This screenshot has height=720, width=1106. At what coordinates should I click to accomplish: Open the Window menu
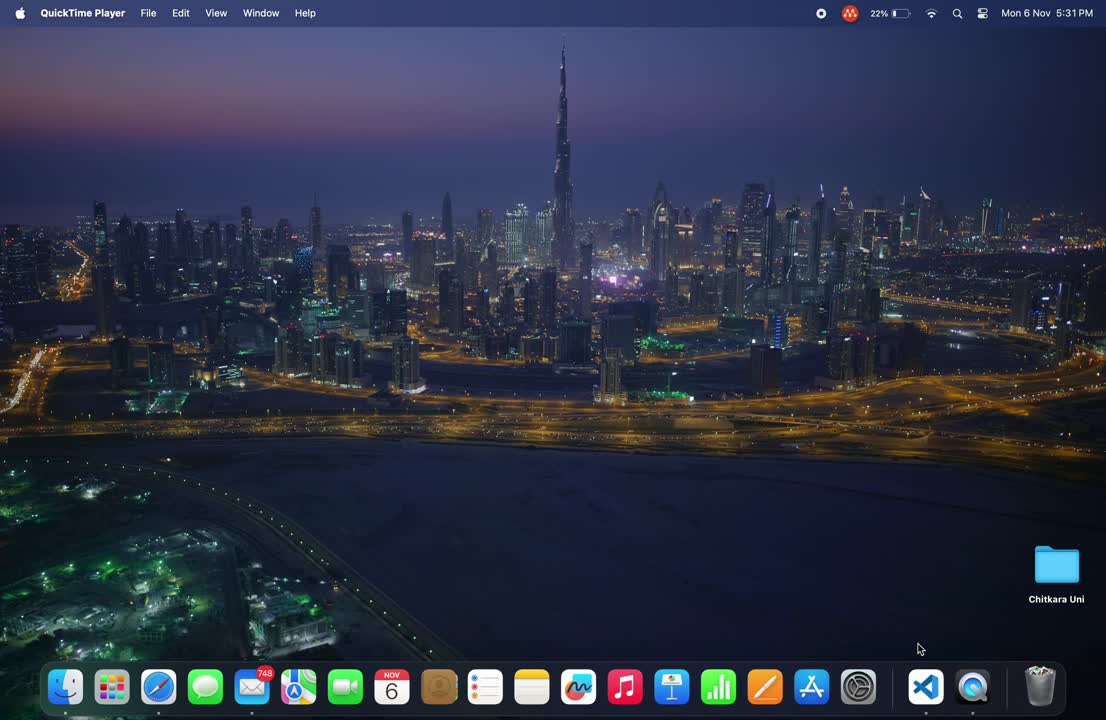[261, 13]
